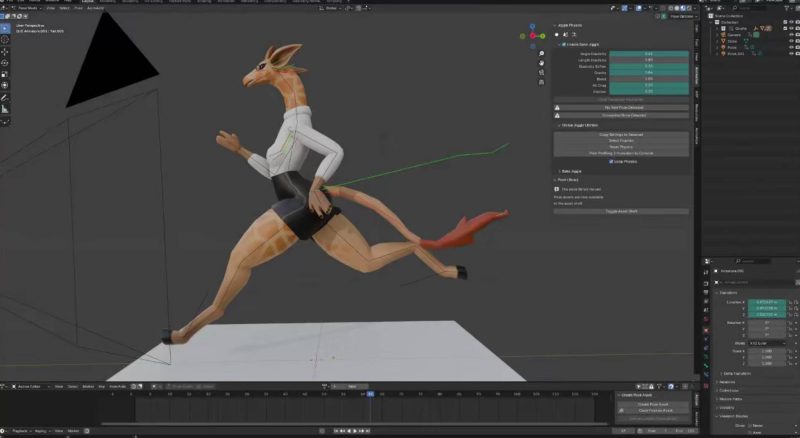Jump to the timeline start frame
The height and width of the screenshot is (438, 800).
point(337,431)
